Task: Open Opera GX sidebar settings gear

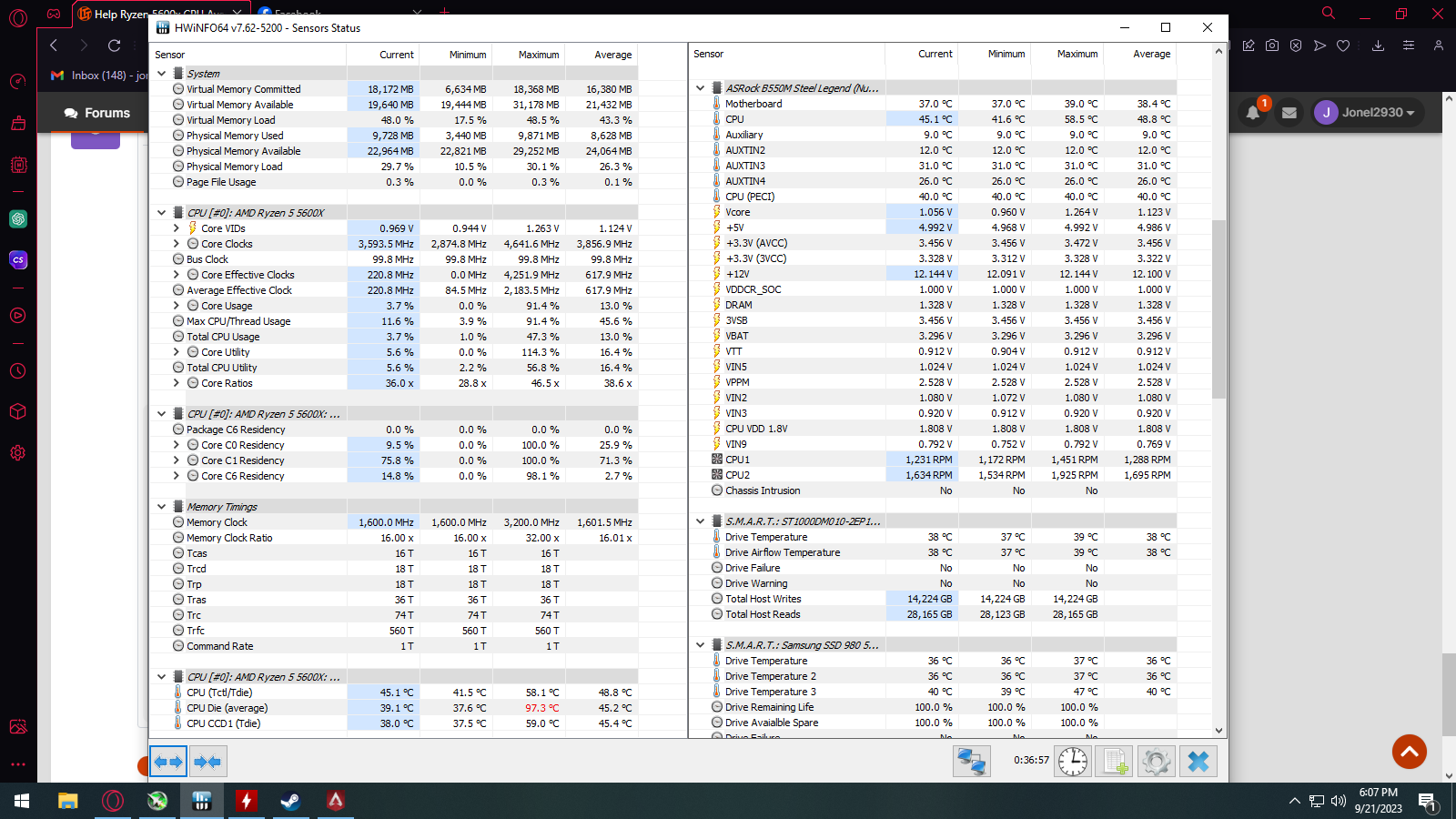Action: pyautogui.click(x=18, y=452)
